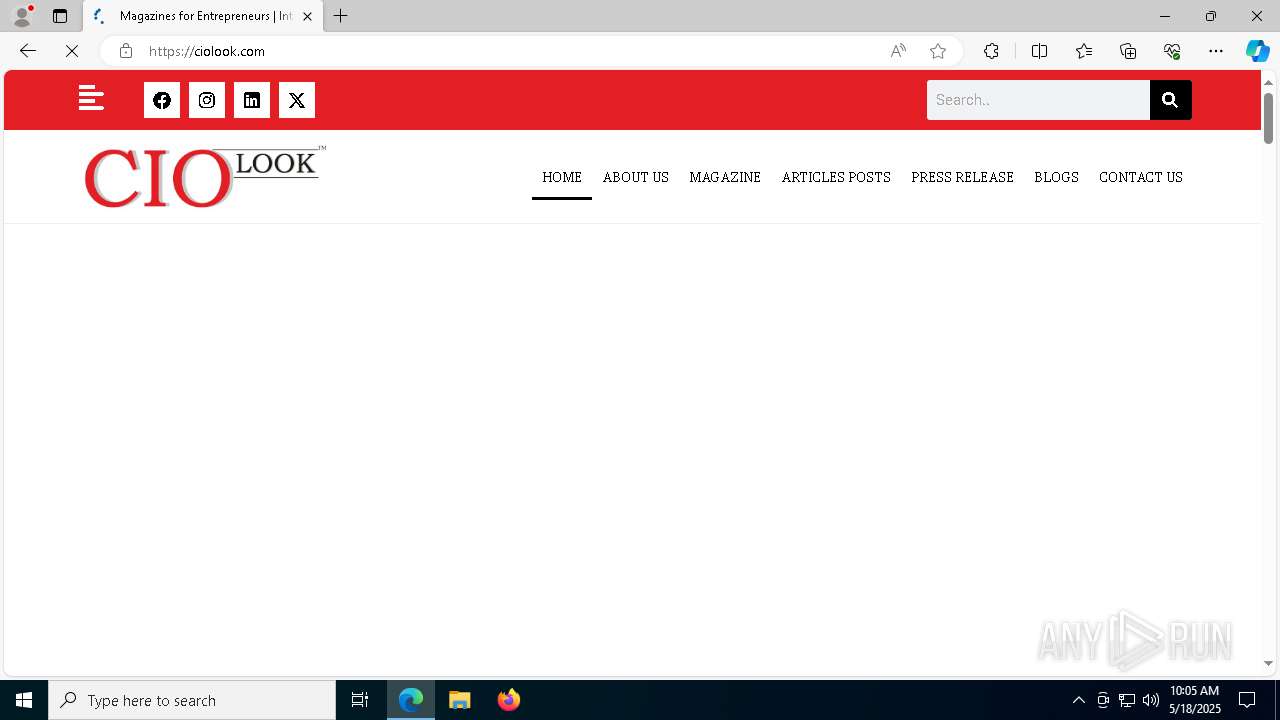Screen dimensions: 1280x720
Task: Open Browser essentials heart icon
Action: 1172,51
